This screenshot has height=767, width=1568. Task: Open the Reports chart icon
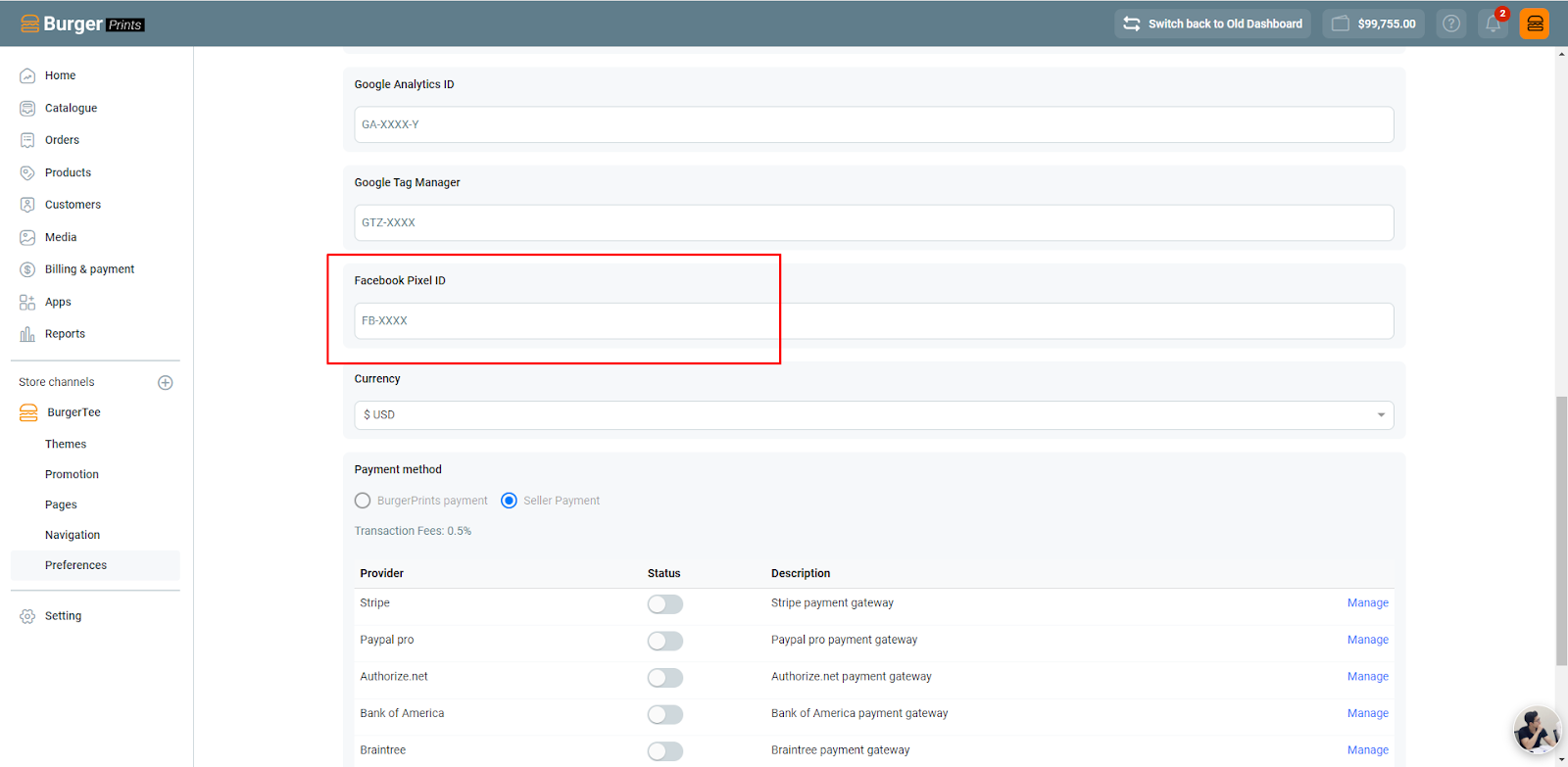pos(27,334)
